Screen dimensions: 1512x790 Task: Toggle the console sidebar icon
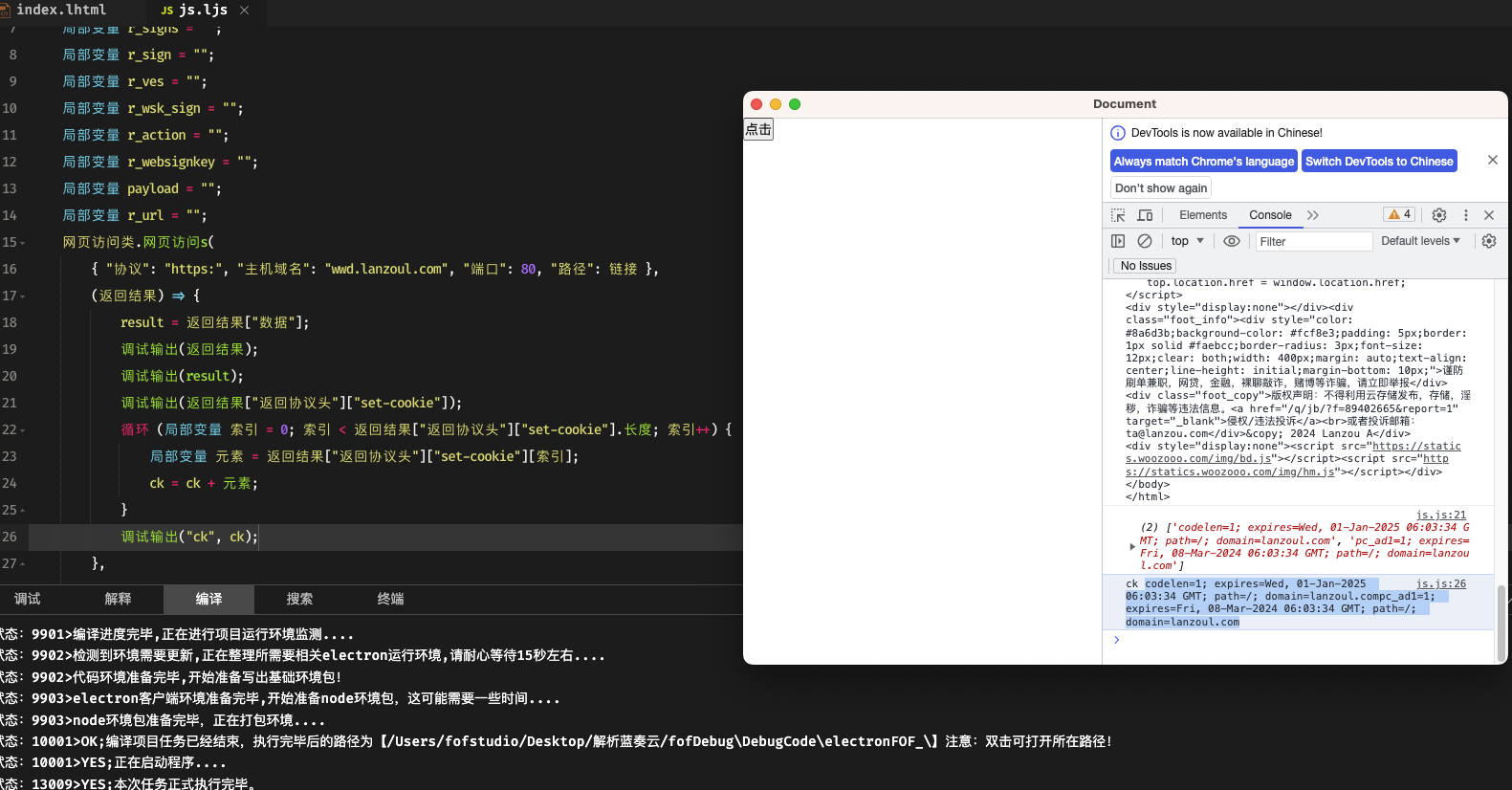point(1118,241)
